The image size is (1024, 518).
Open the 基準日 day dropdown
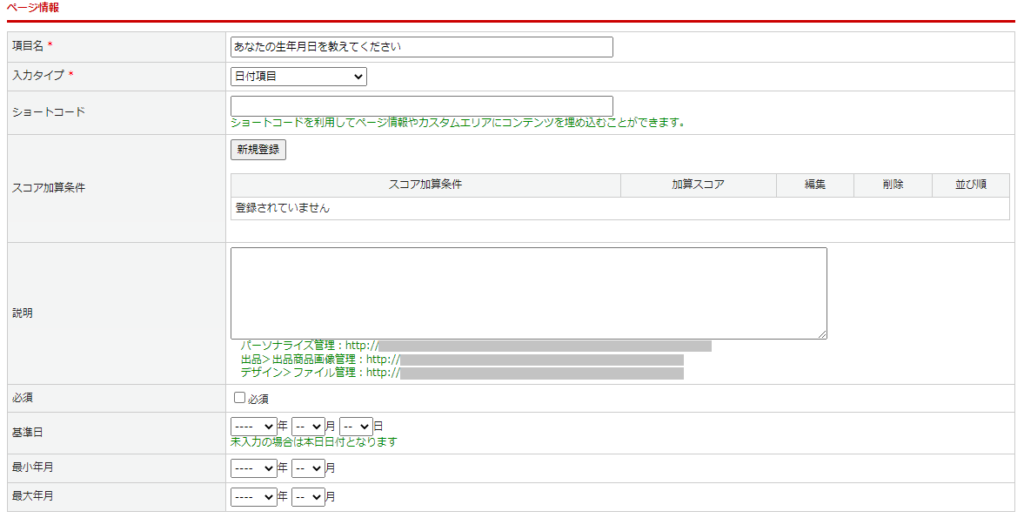[x=356, y=427]
